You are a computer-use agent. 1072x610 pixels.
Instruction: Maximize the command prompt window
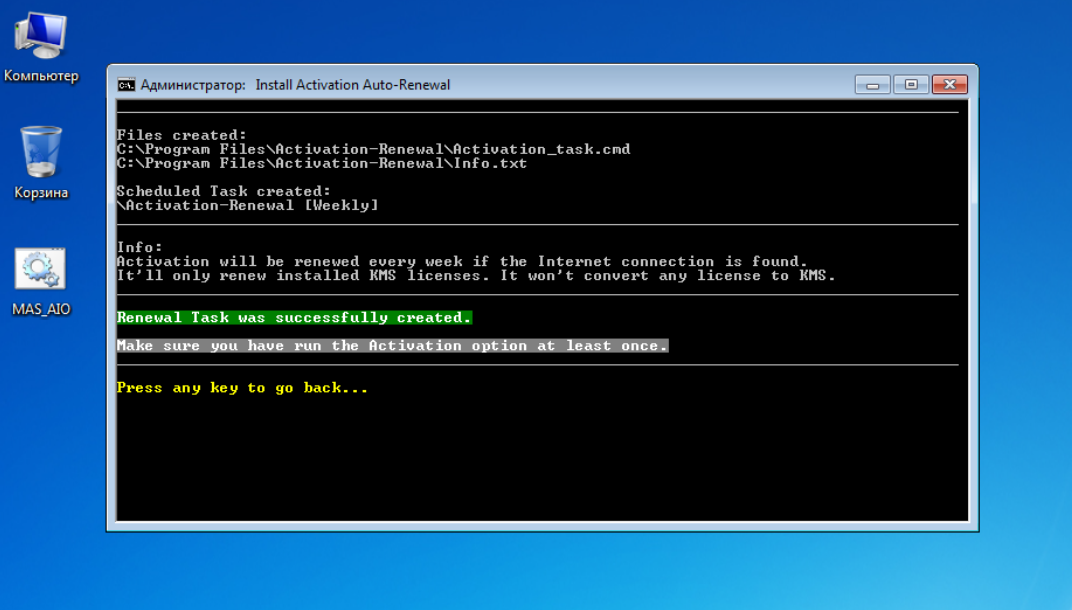tap(910, 85)
